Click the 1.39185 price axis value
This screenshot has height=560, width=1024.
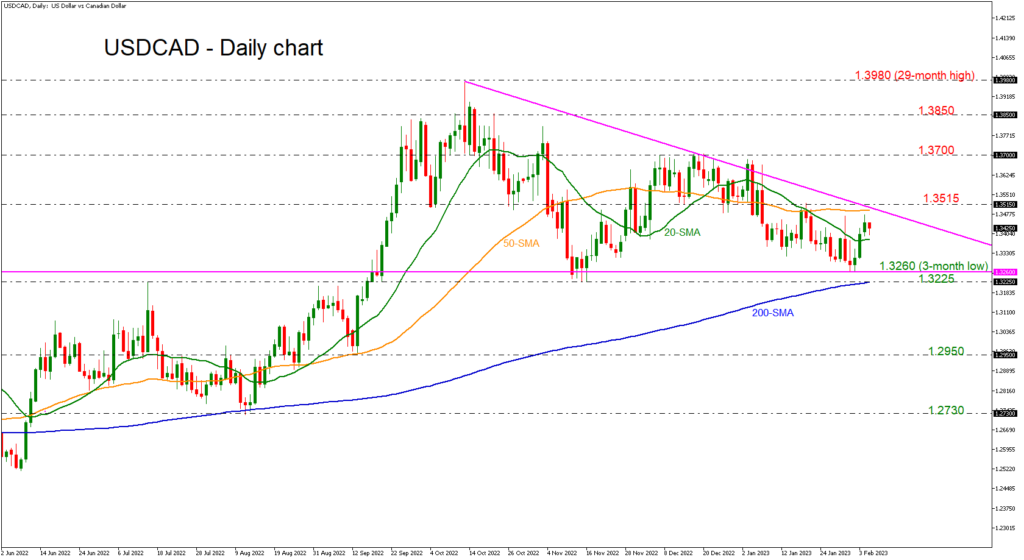(1005, 97)
